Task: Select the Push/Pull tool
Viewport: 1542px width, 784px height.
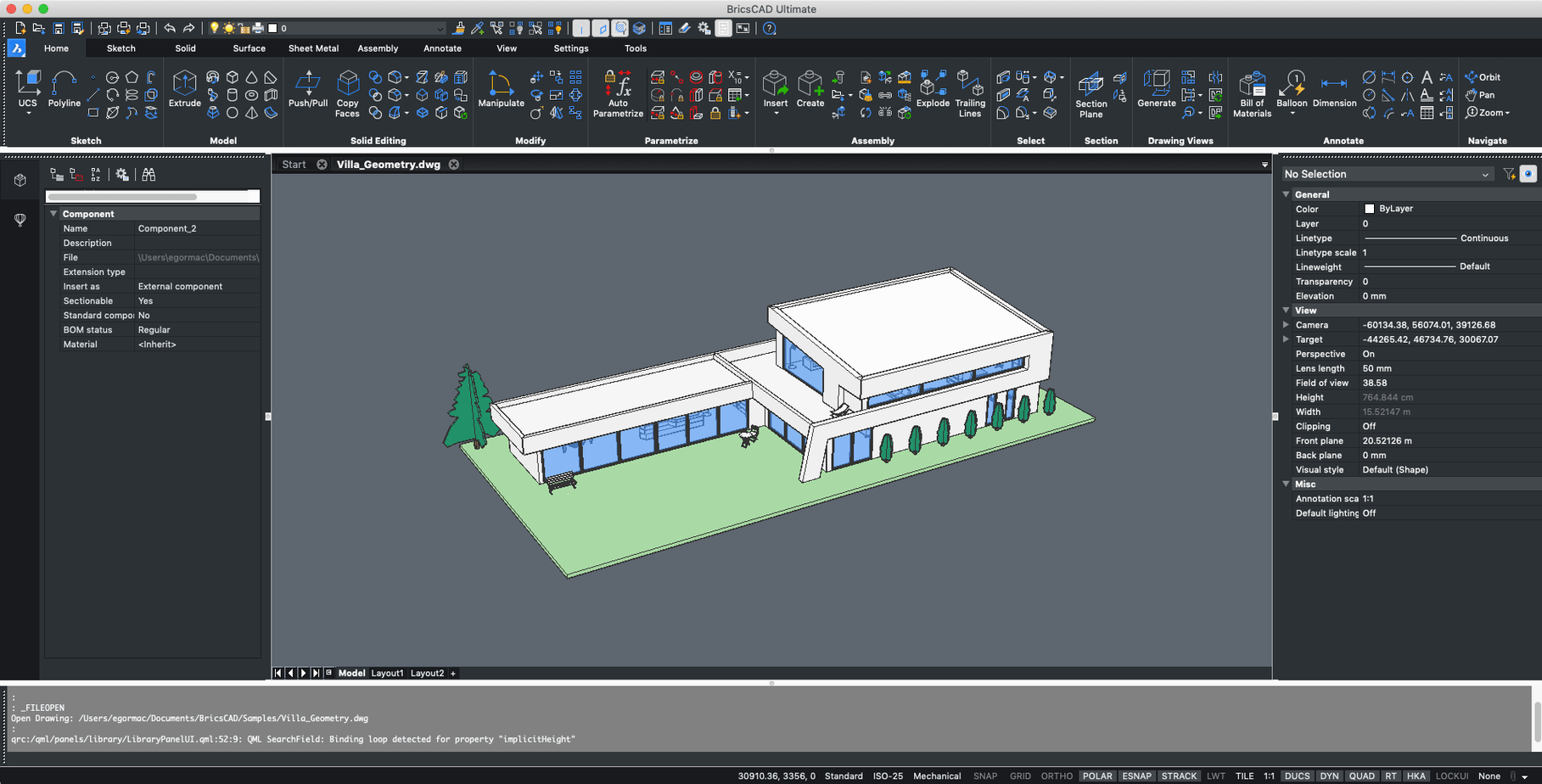Action: click(x=307, y=89)
